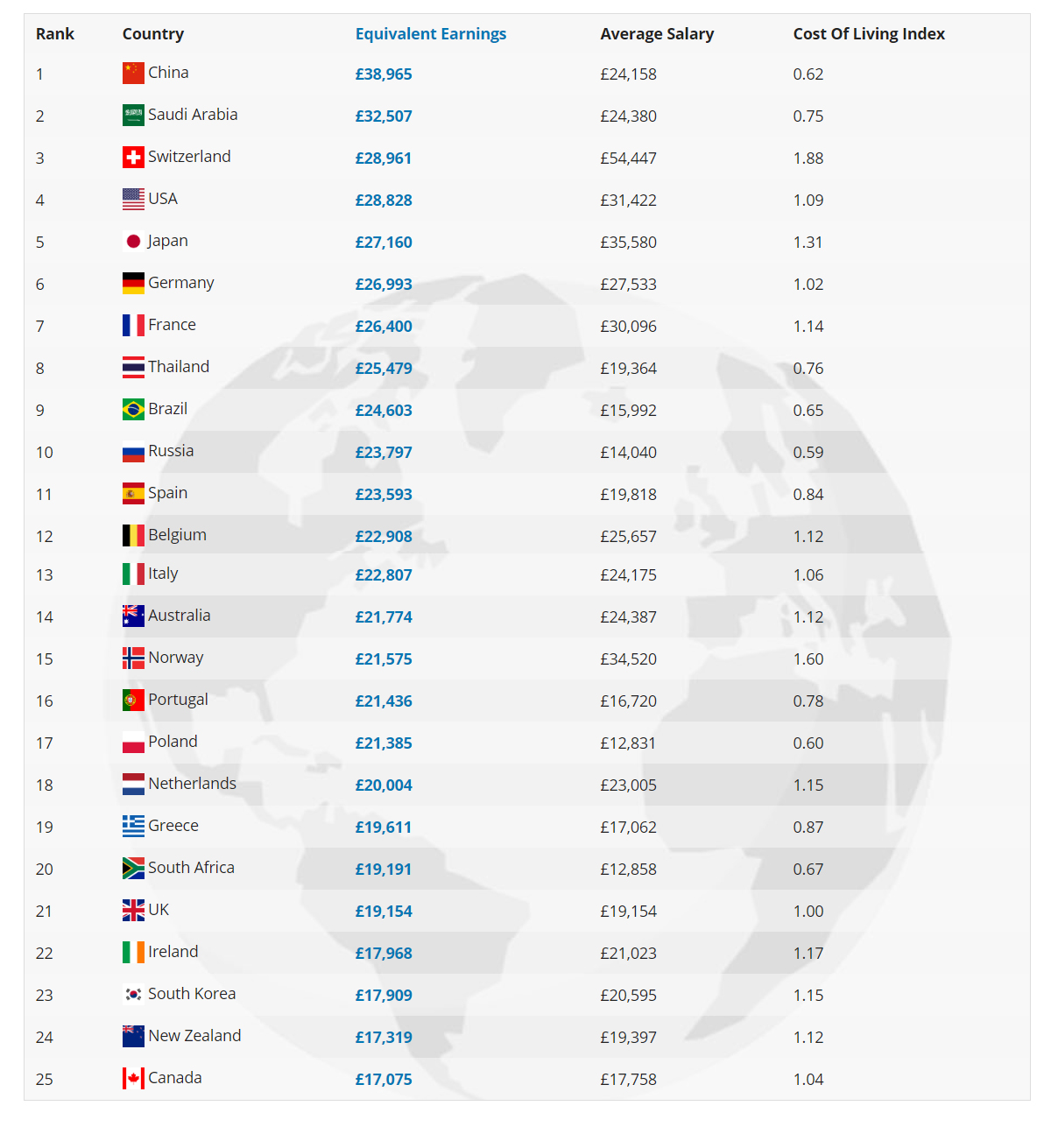Click the Cost Of Living Index header

point(869,34)
